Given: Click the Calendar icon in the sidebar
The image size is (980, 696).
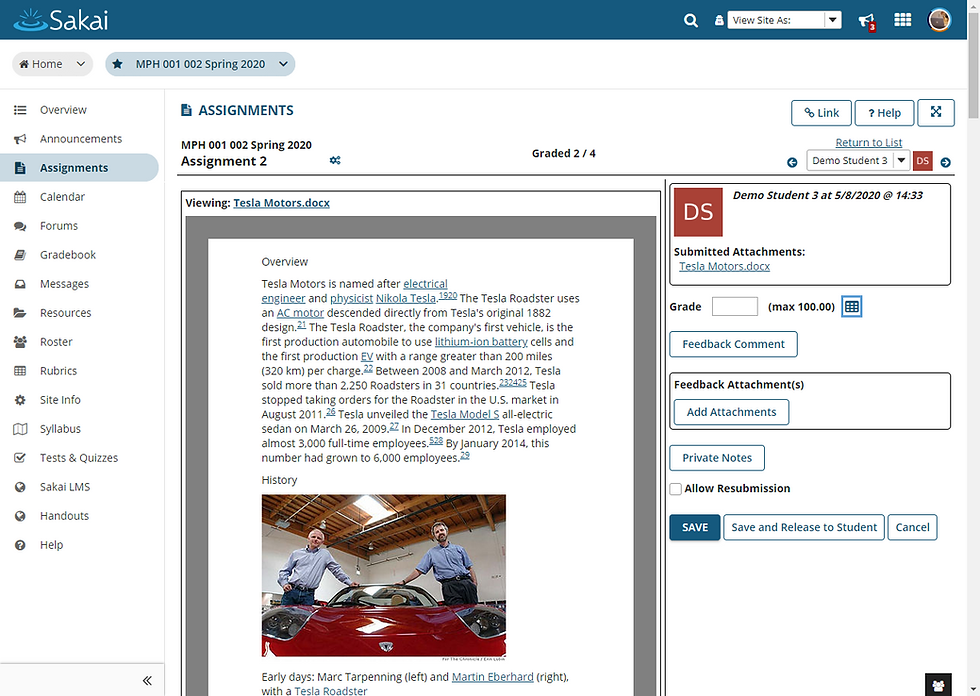Looking at the screenshot, I should [20, 197].
